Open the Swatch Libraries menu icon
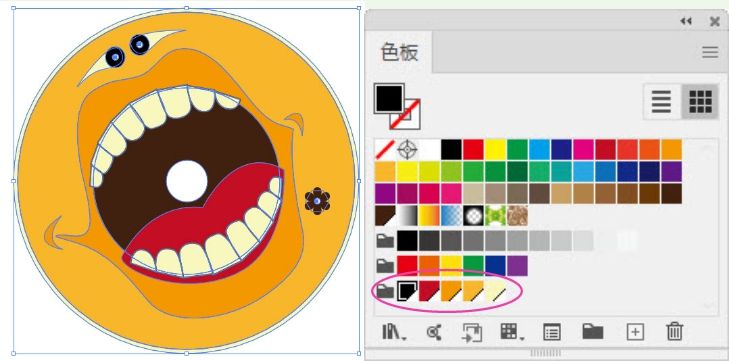 [393, 332]
